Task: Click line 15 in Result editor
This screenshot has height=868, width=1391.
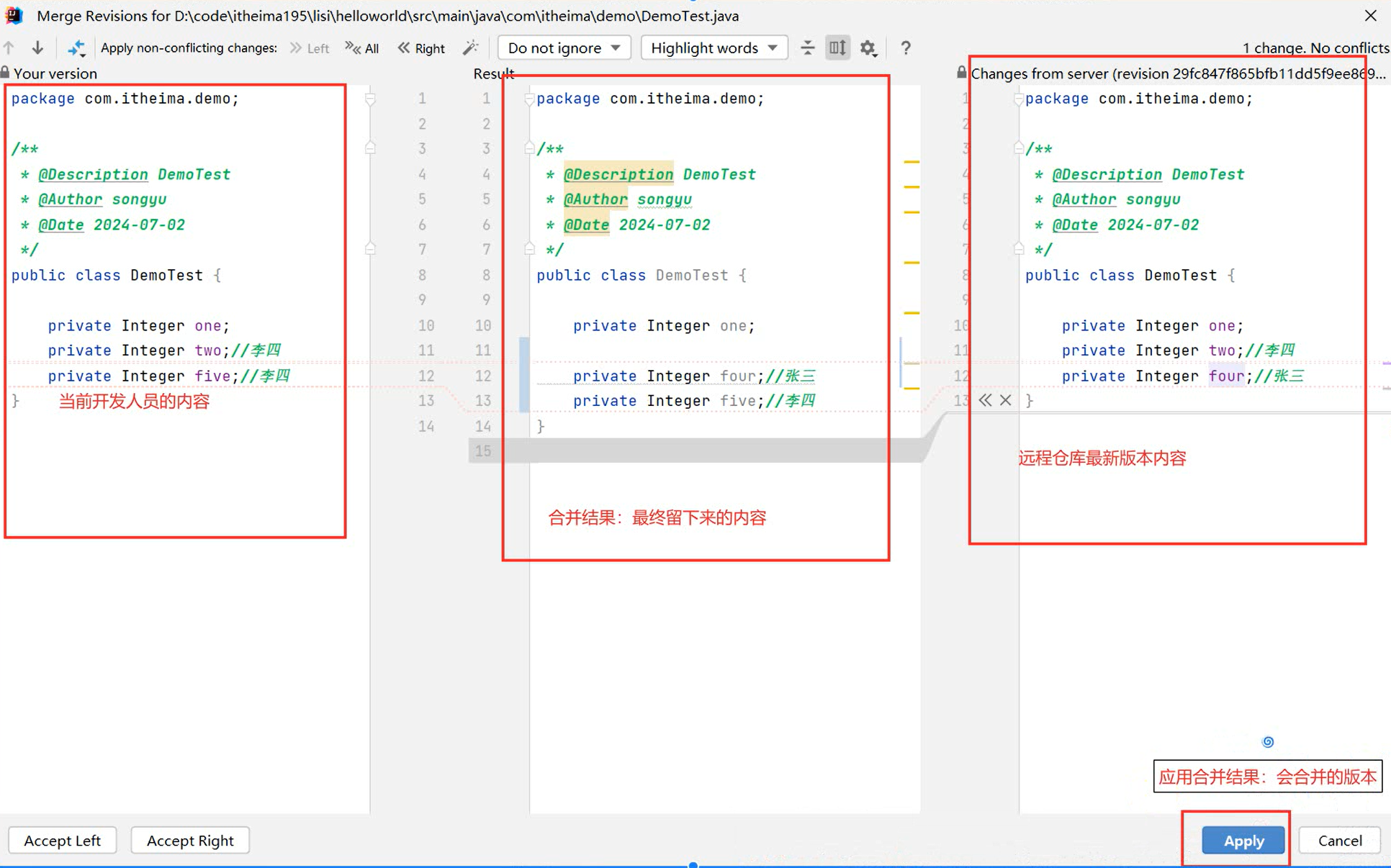Action: [x=695, y=451]
